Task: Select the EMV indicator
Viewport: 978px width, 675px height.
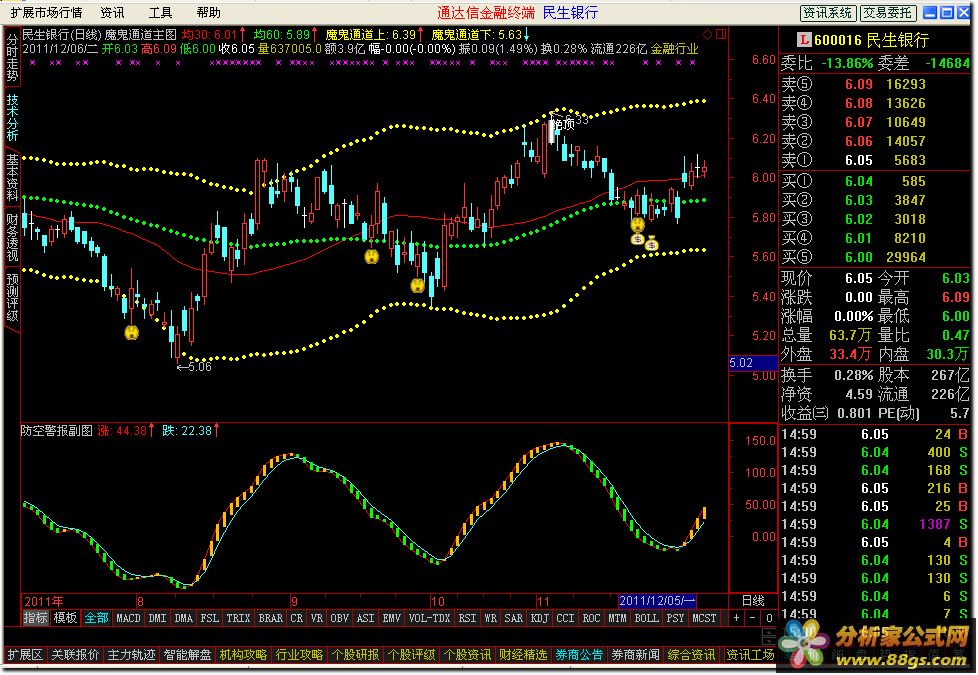Action: pos(392,618)
